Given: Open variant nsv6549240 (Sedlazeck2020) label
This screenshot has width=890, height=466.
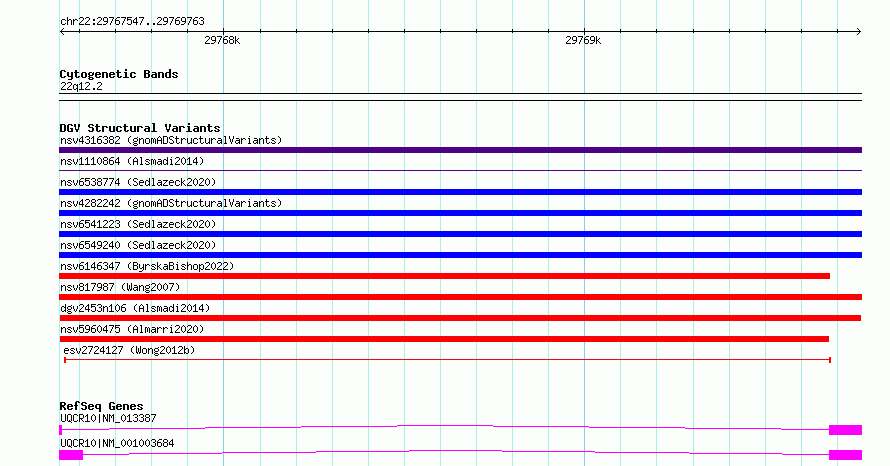Looking at the screenshot, I should coord(138,245).
